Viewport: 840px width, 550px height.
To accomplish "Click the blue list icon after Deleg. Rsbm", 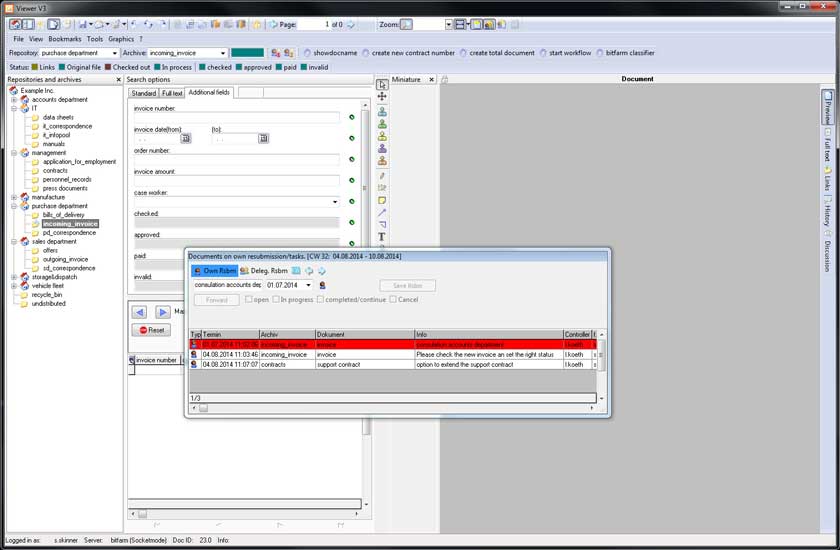I will click(x=296, y=271).
